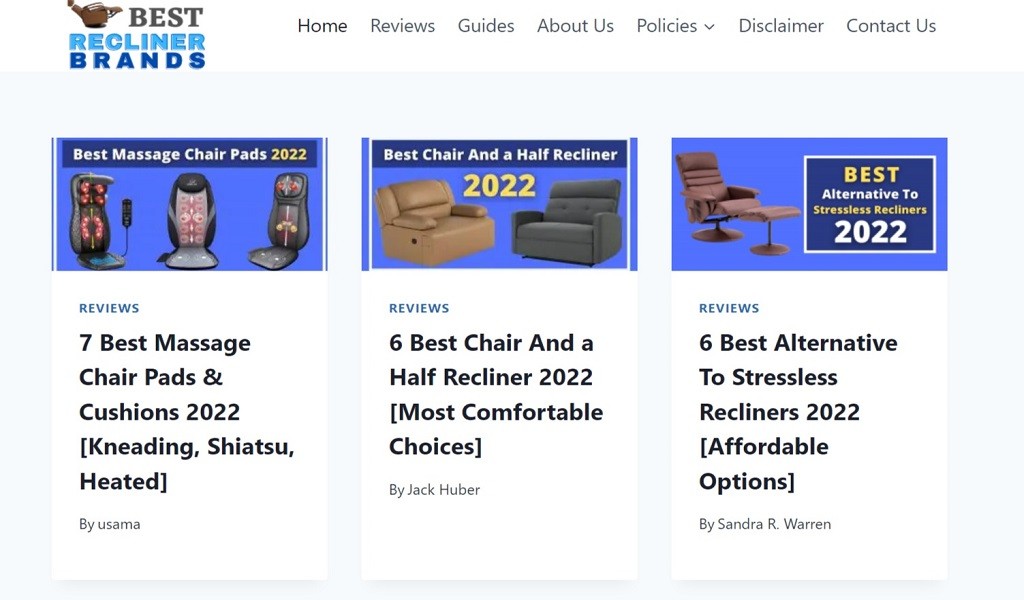
Task: Click Reviews category above the Stressless Recliners article
Action: [x=729, y=308]
